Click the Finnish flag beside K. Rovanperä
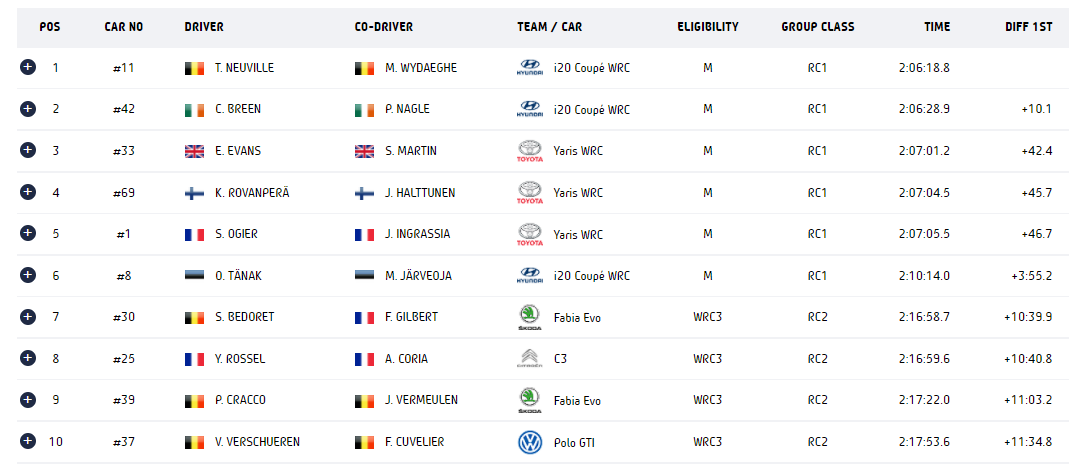This screenshot has width=1069, height=464. pos(194,193)
